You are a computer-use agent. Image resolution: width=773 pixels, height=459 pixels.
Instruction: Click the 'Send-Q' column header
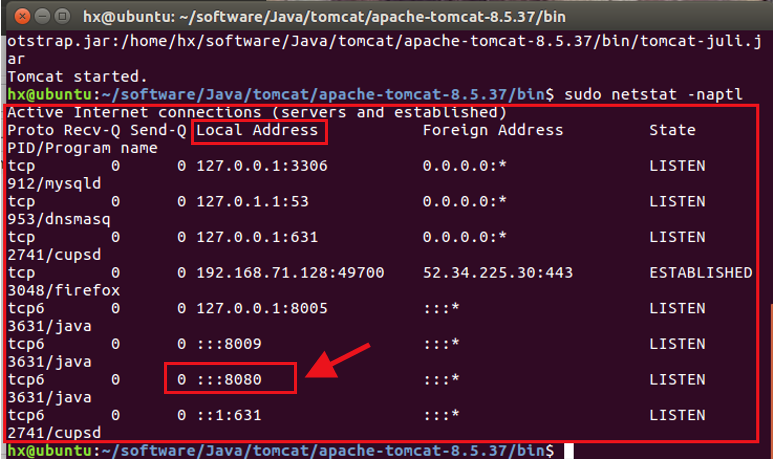click(158, 130)
